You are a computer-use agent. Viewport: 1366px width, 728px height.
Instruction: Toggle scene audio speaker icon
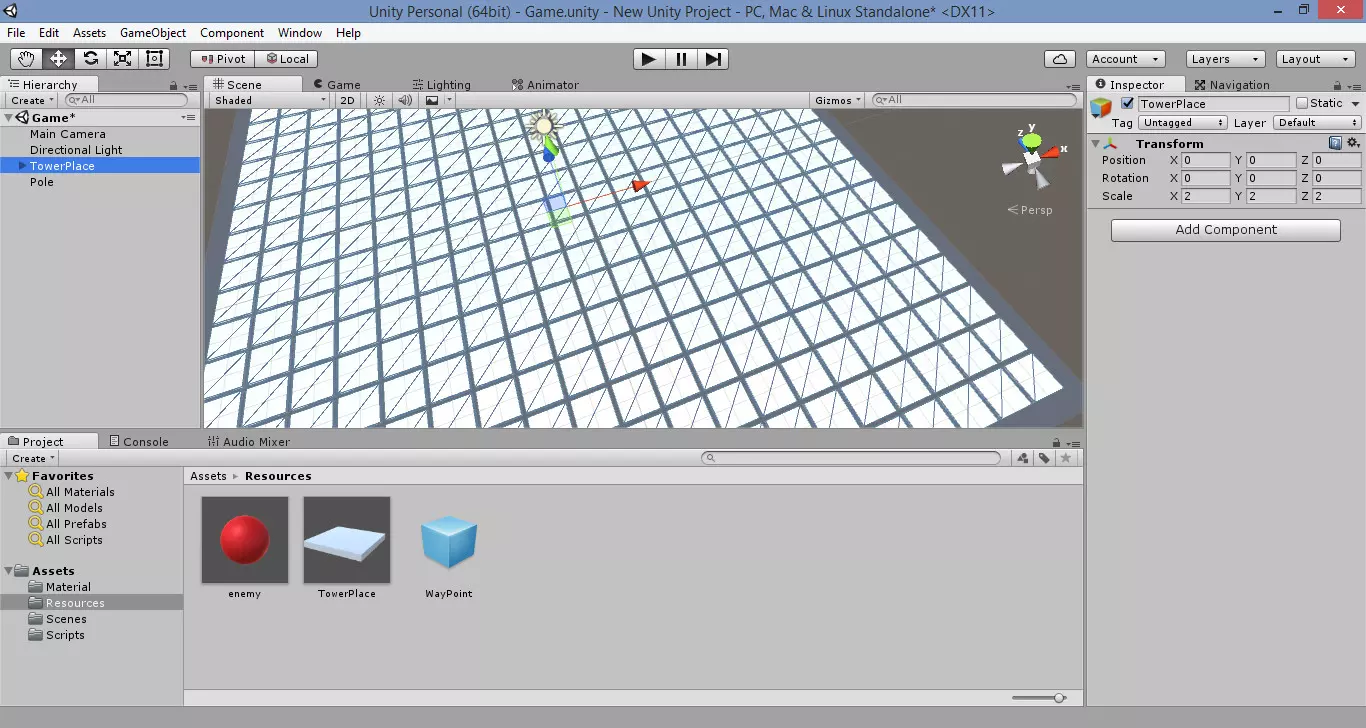pyautogui.click(x=405, y=100)
